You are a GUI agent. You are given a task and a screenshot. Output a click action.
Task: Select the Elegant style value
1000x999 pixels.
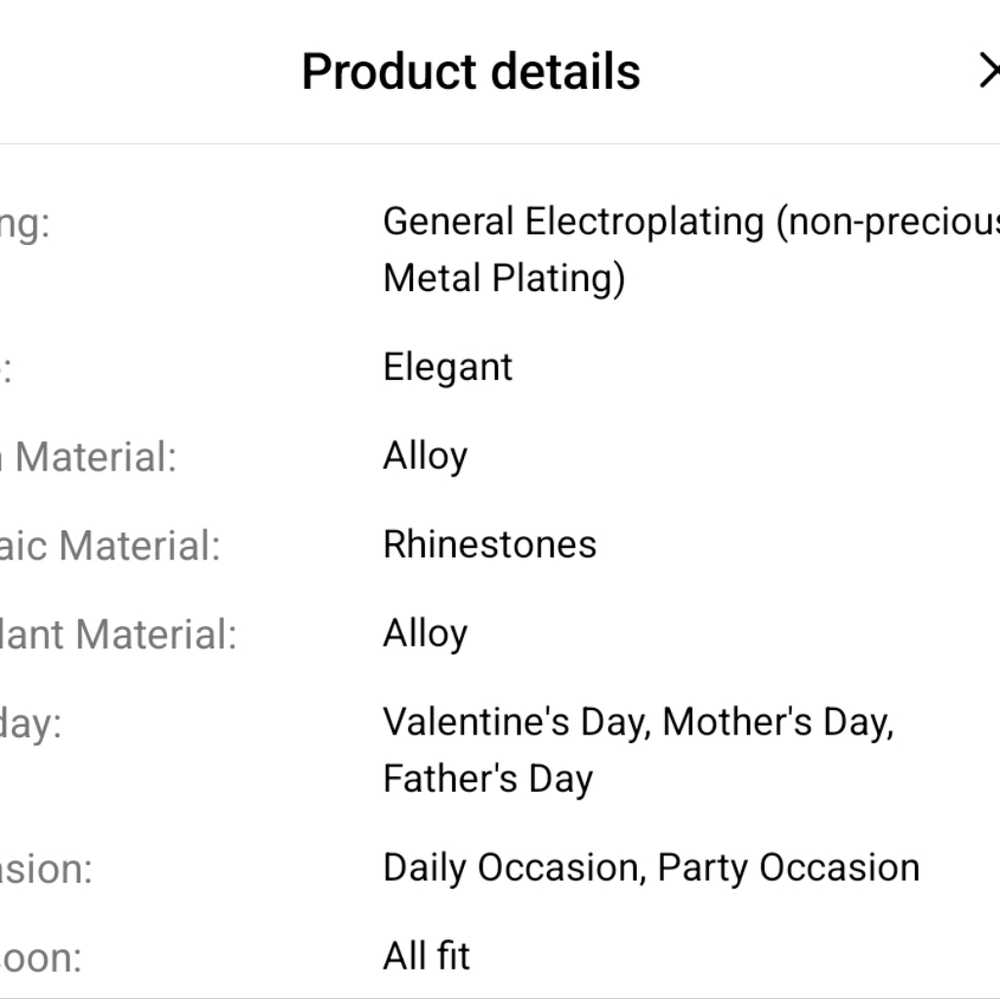[448, 367]
